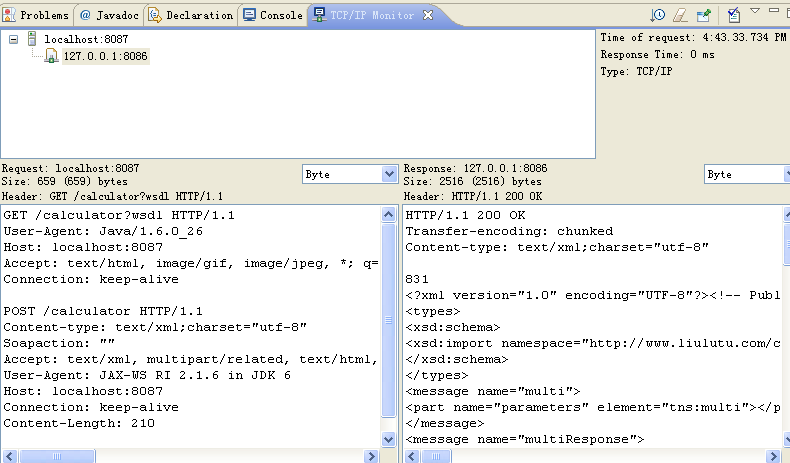Click request pane scroll right arrow
Viewport: 790px width, 463px height.
tap(371, 456)
